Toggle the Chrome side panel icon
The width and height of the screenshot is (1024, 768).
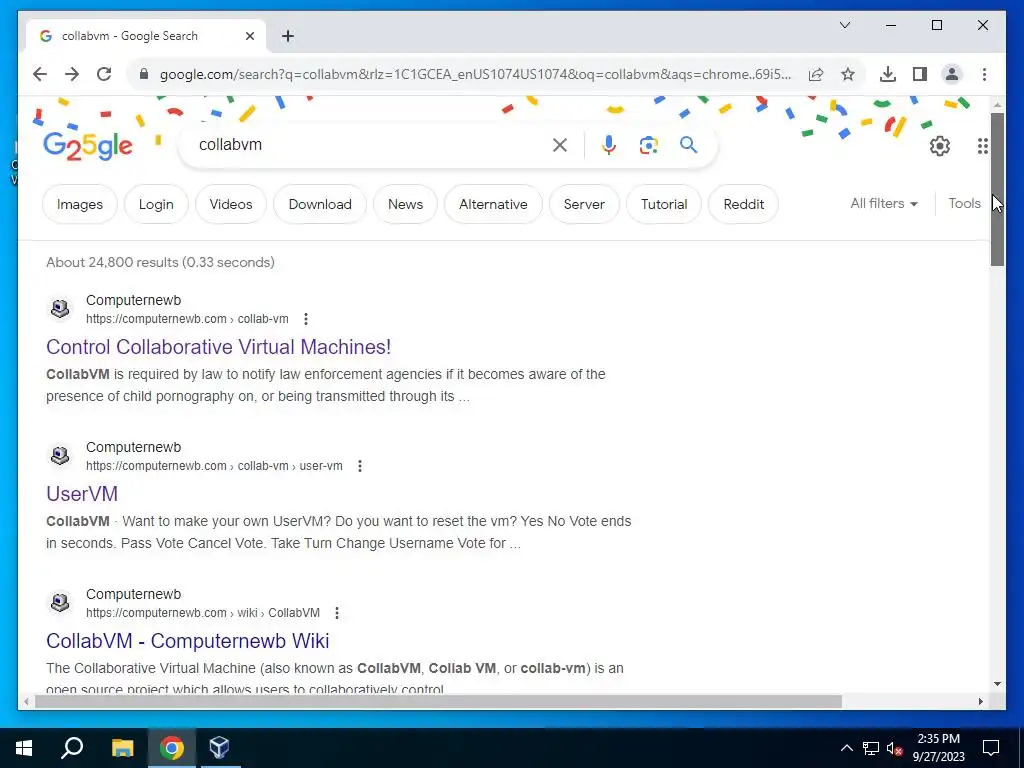[920, 74]
